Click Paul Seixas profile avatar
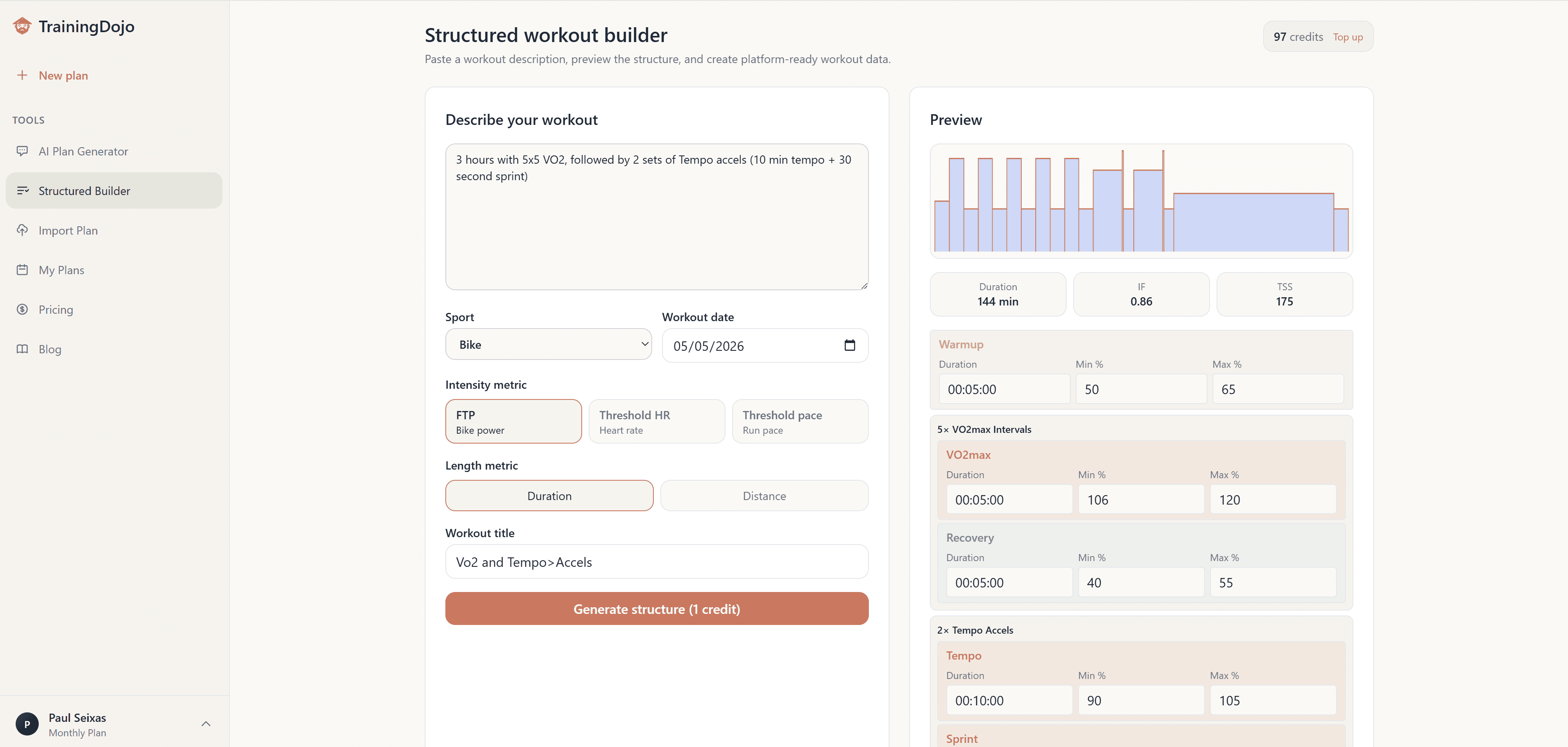The width and height of the screenshot is (1568, 747). coord(27,724)
